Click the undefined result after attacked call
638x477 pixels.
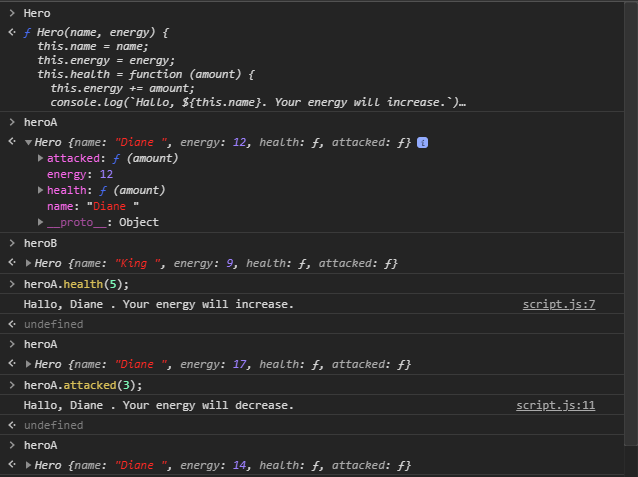53,425
